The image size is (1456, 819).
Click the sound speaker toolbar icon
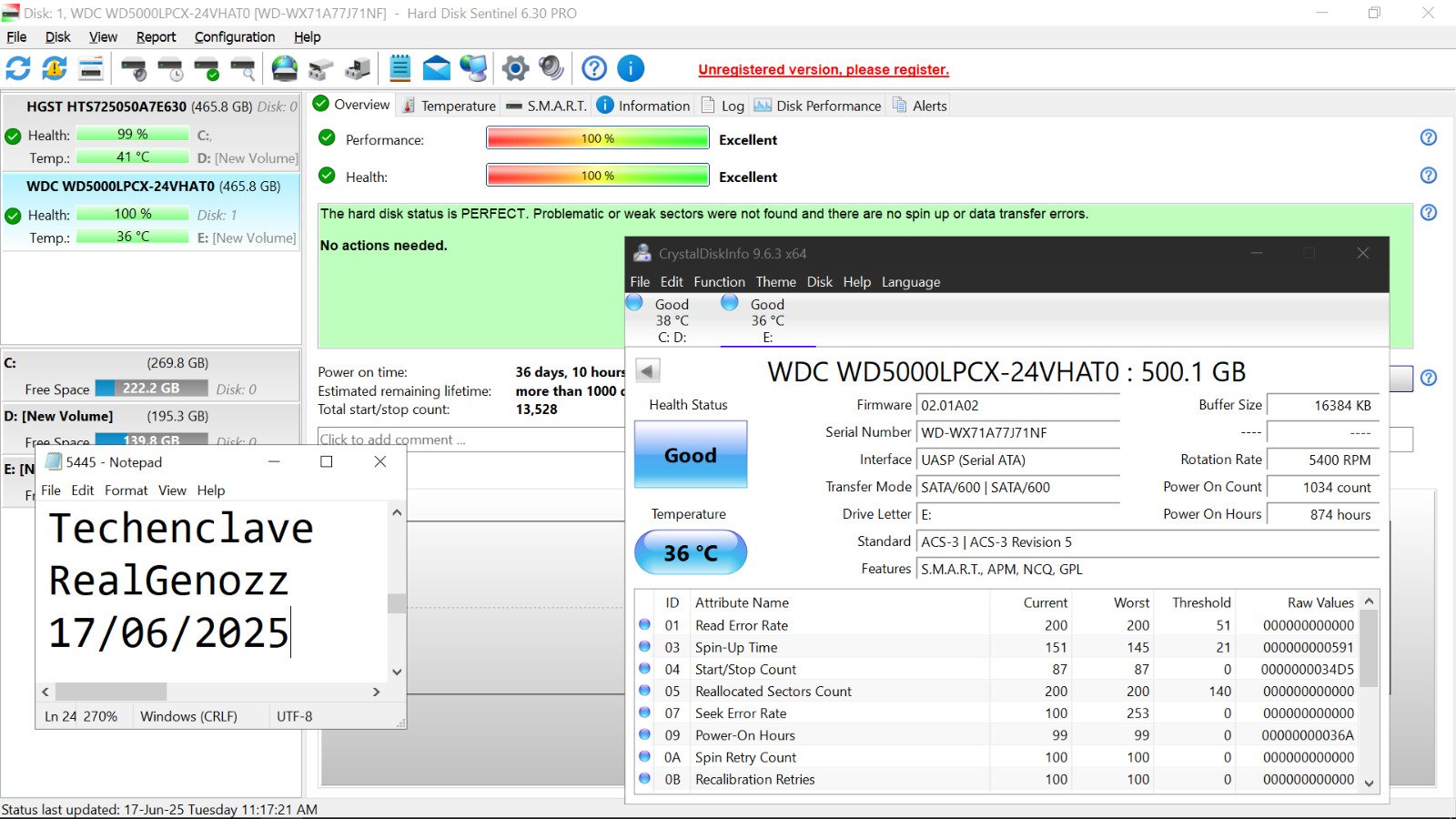pyautogui.click(x=551, y=68)
